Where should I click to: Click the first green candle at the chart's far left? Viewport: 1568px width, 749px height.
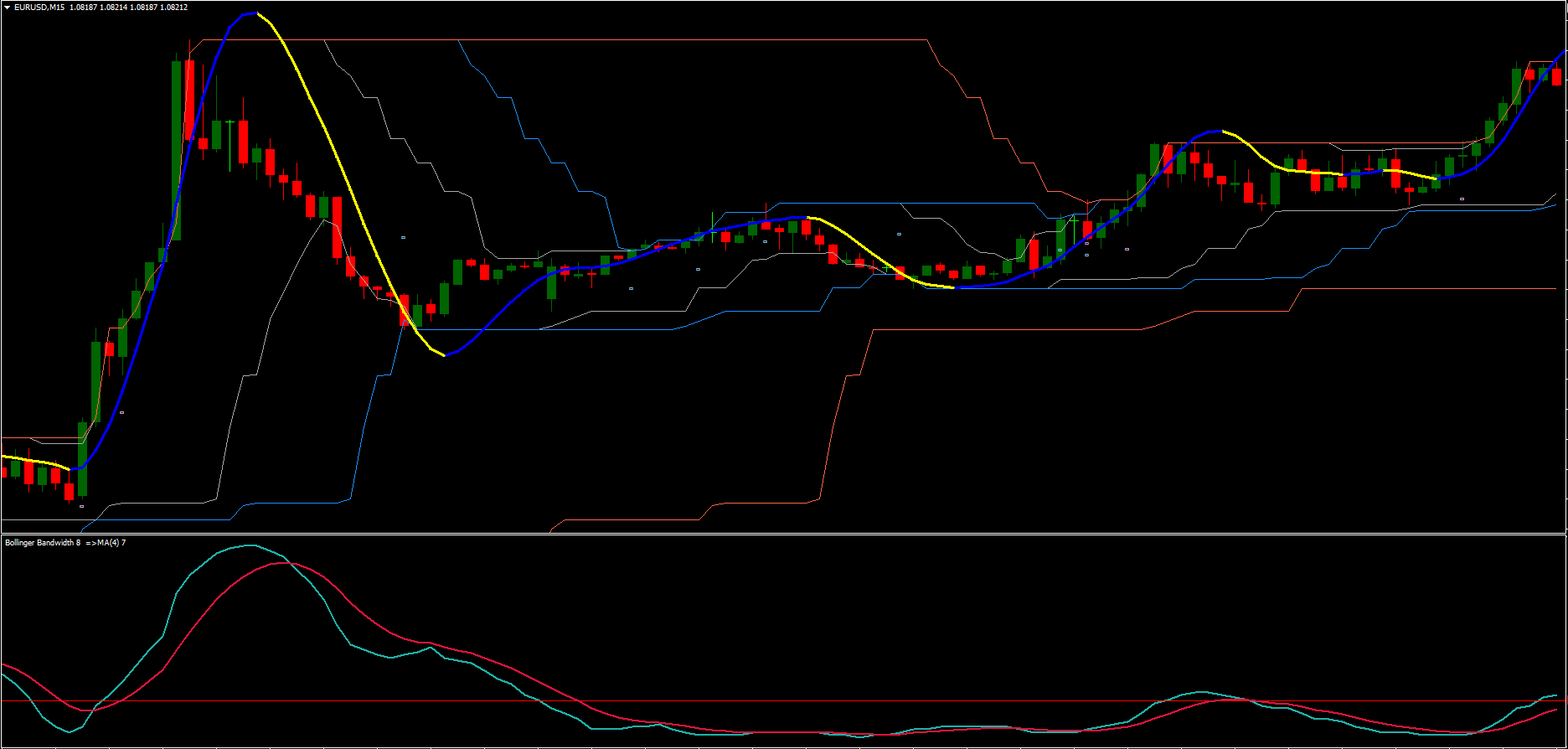15,467
